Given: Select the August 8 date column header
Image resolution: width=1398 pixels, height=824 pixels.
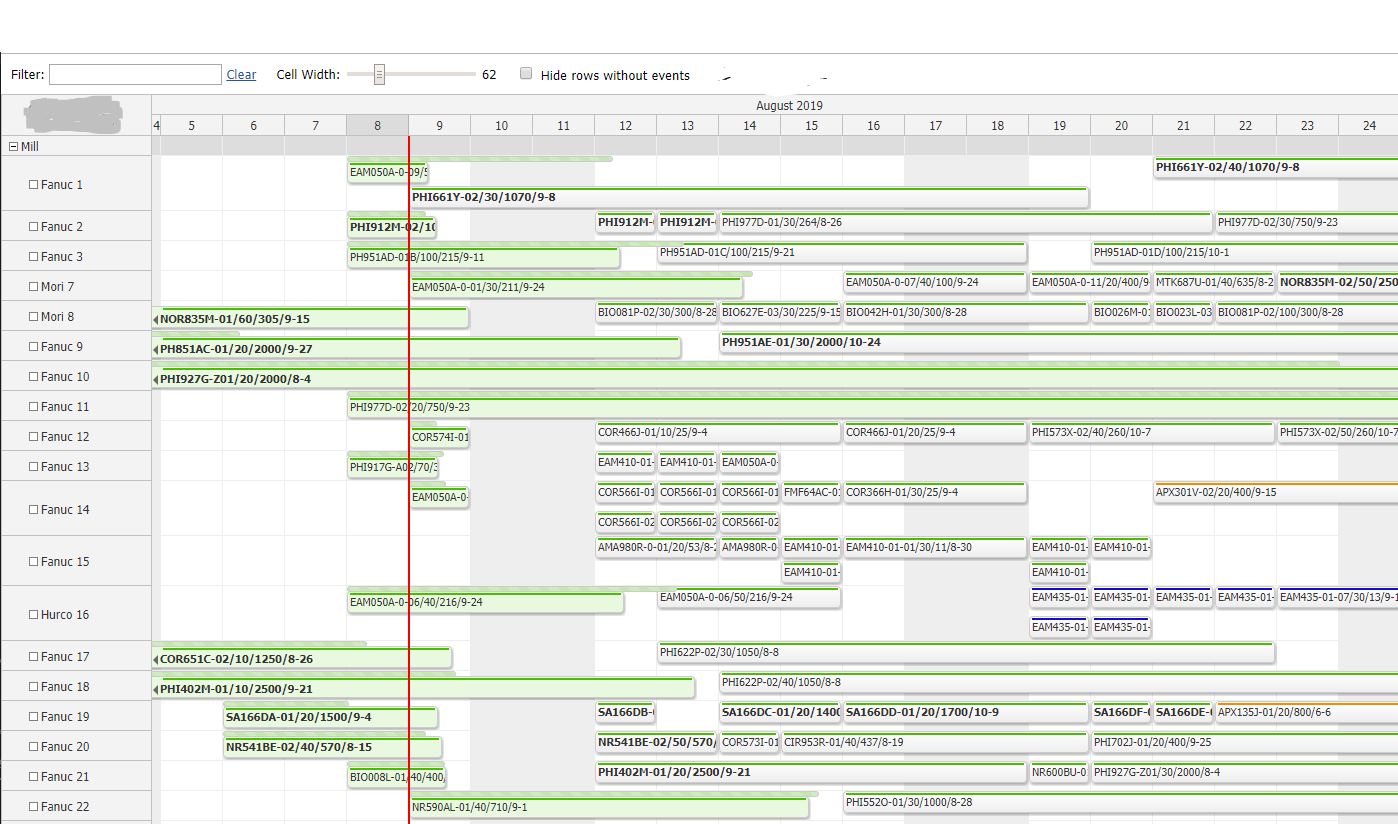Looking at the screenshot, I should tap(377, 125).
